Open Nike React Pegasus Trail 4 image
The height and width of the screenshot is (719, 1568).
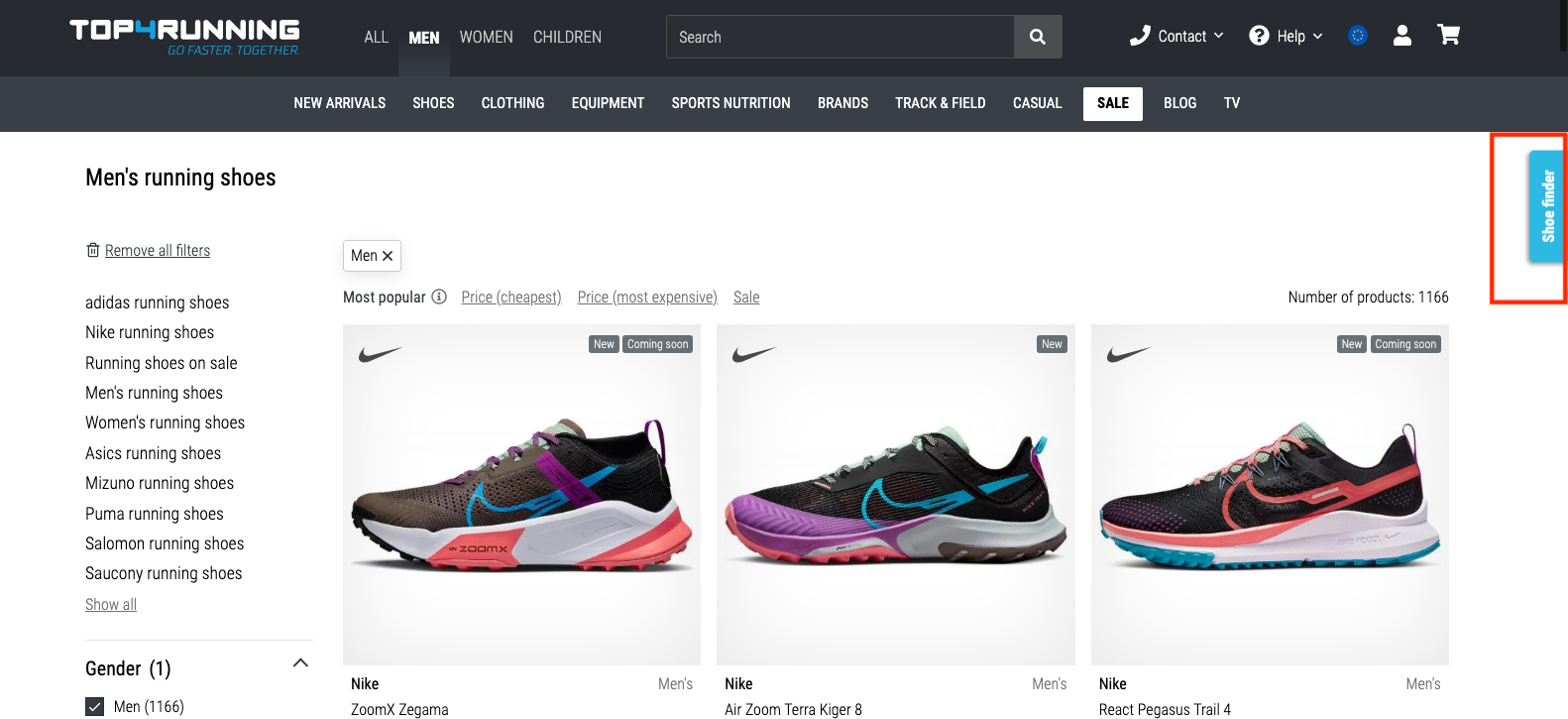coord(1270,494)
